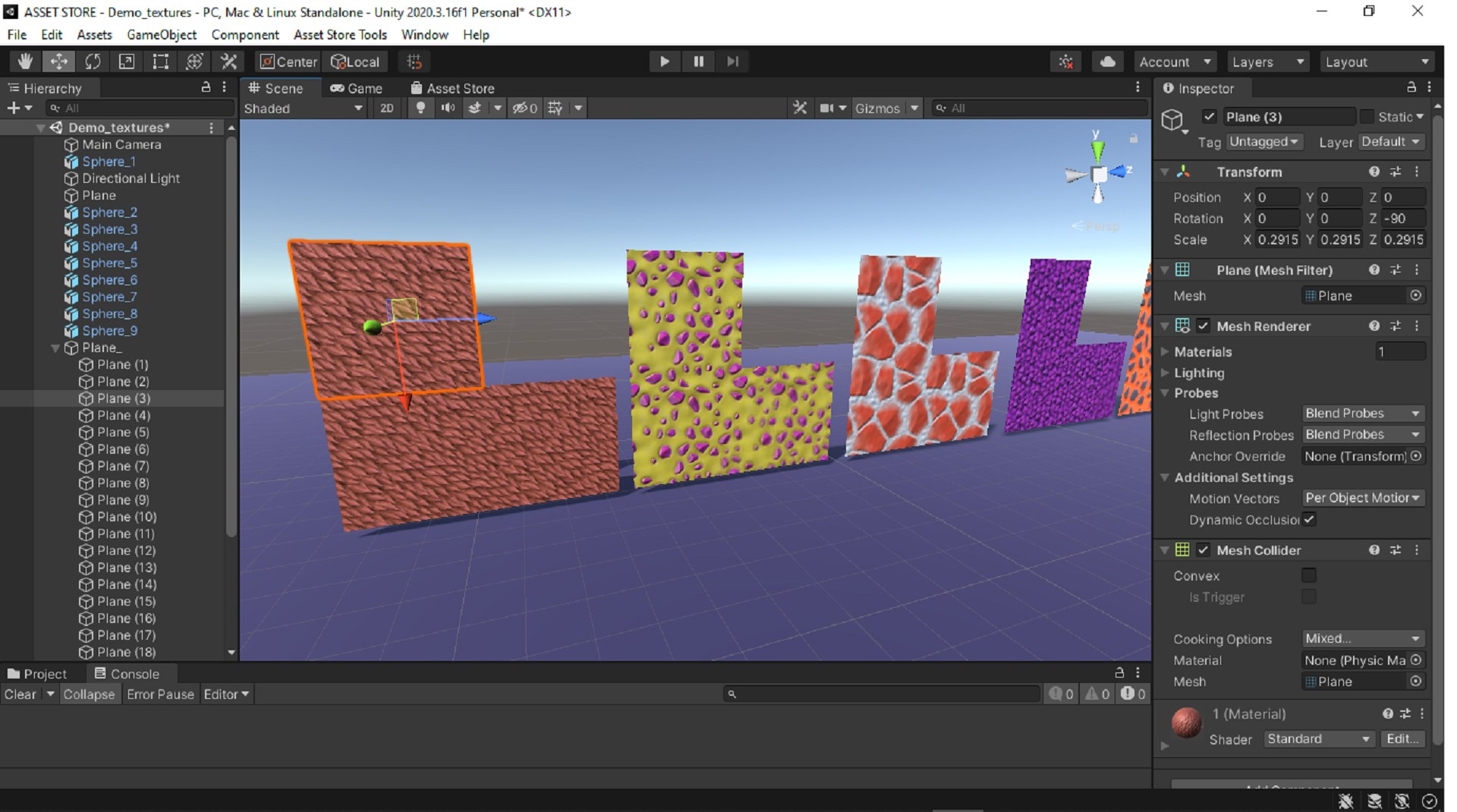
Task: Toggle scene audio speaker icon
Action: tap(448, 108)
